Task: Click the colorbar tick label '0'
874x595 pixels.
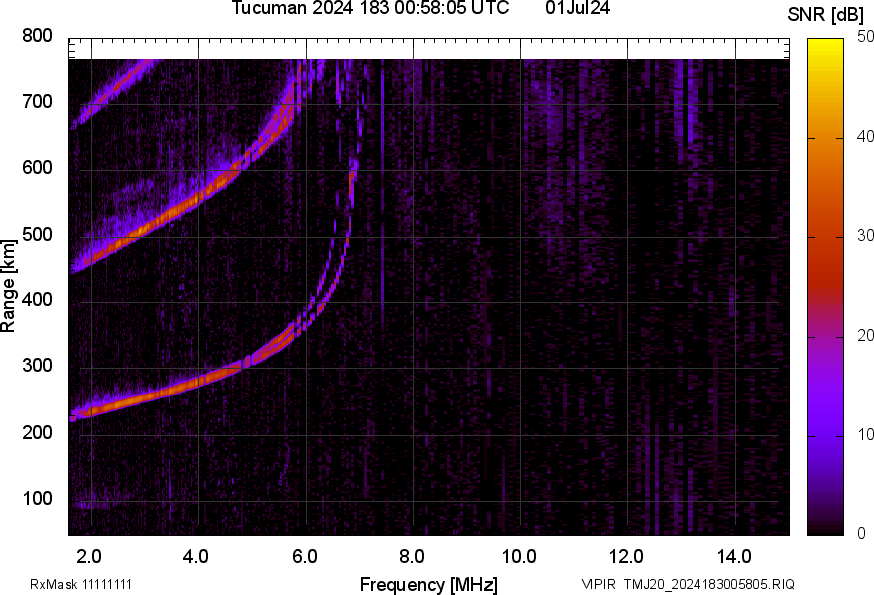Action: click(862, 534)
